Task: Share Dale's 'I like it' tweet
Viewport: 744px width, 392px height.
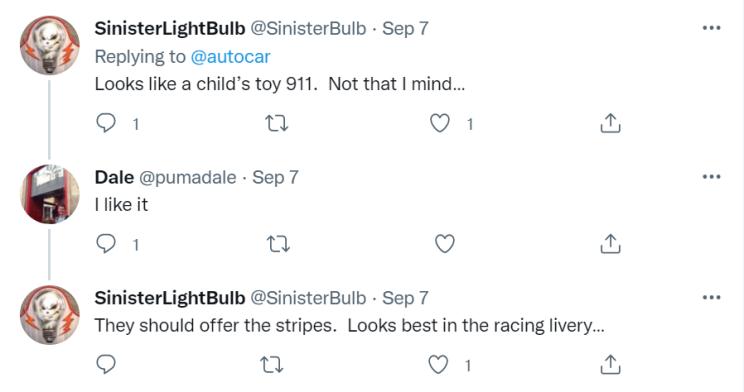Action: click(x=610, y=243)
